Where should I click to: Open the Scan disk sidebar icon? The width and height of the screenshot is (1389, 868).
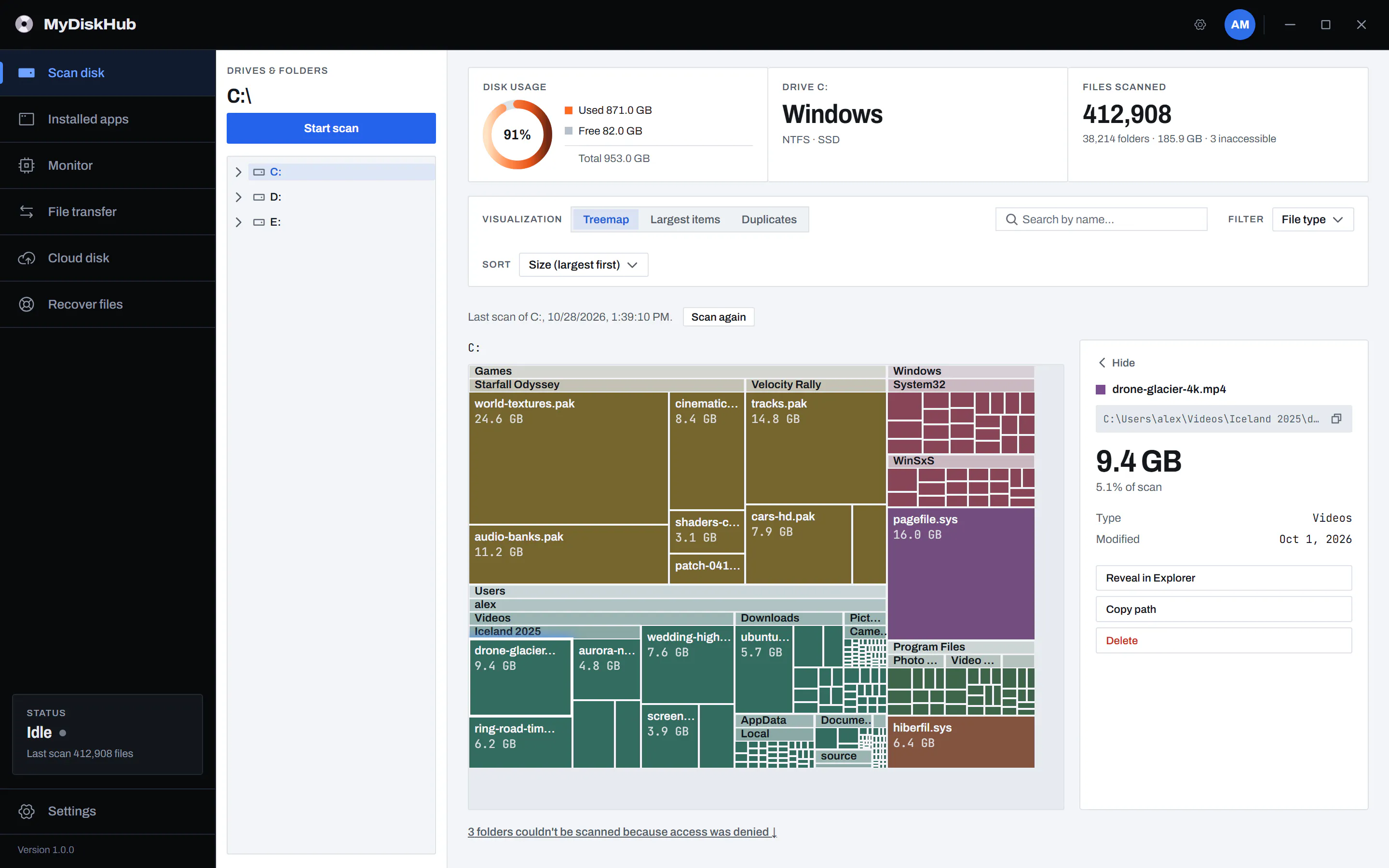27,73
